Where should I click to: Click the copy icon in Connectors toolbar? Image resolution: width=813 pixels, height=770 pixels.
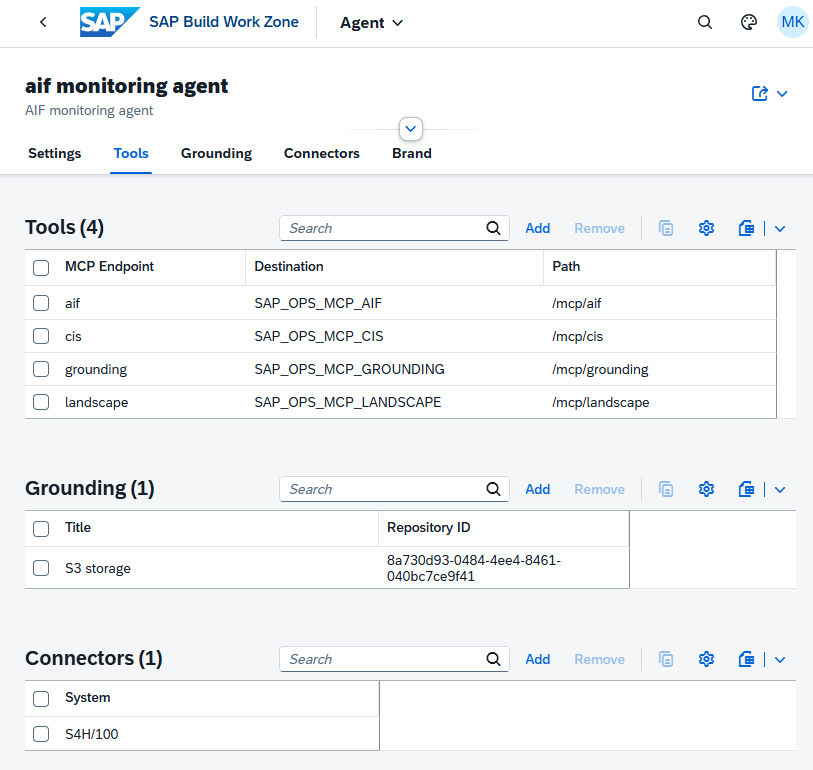tap(666, 659)
